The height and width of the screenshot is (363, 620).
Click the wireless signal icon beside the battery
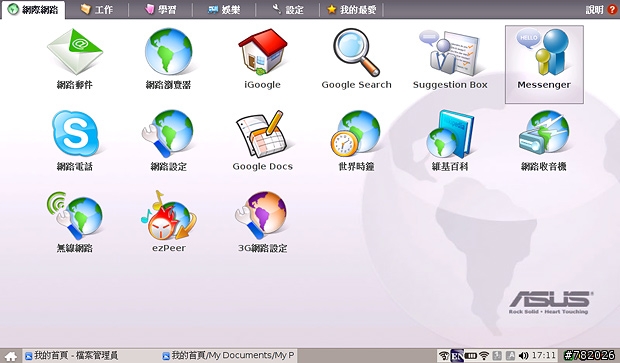(484, 355)
